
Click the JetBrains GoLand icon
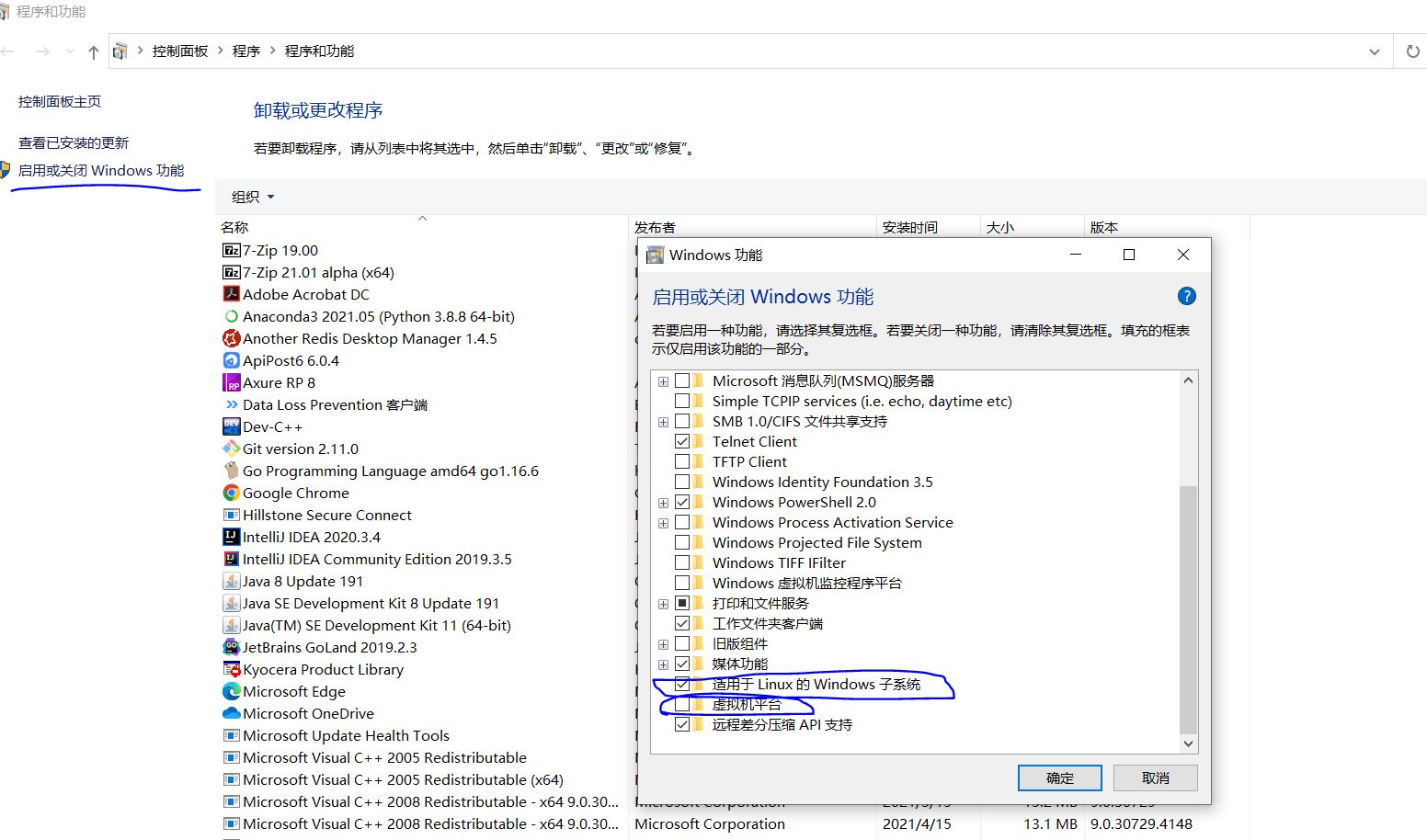pos(232,647)
